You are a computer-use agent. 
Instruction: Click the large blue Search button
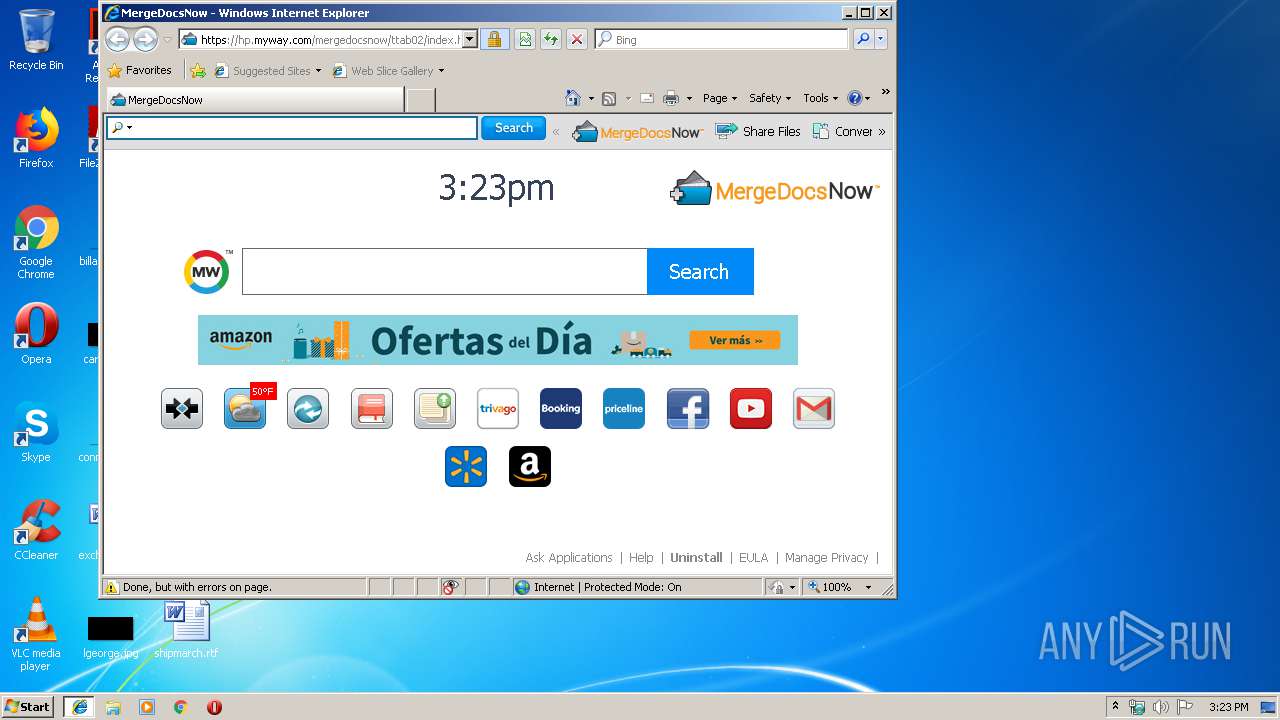tap(700, 272)
